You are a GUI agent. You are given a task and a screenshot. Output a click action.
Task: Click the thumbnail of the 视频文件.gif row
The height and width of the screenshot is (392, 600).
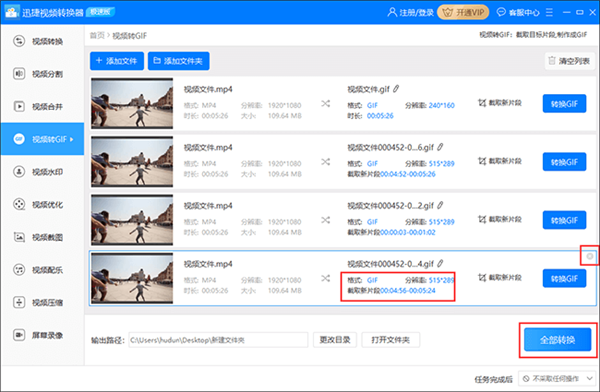coord(132,103)
